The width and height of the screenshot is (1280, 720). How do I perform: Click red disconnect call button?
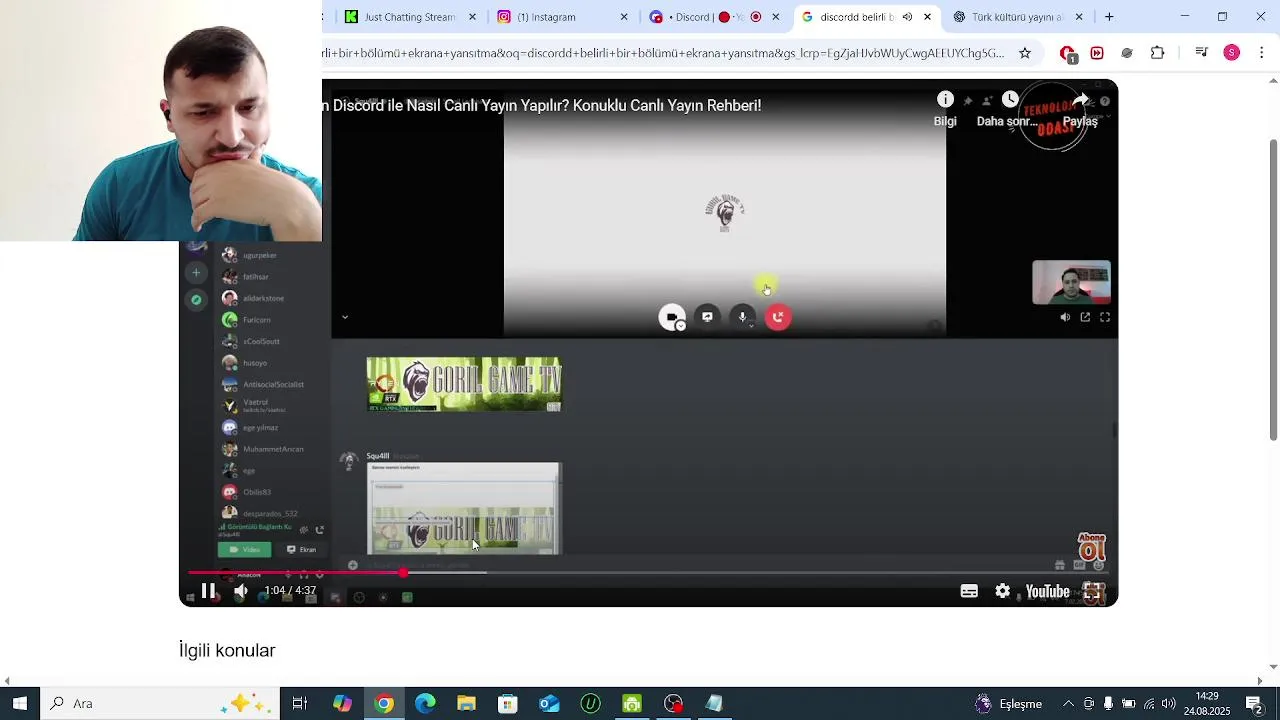point(778,317)
